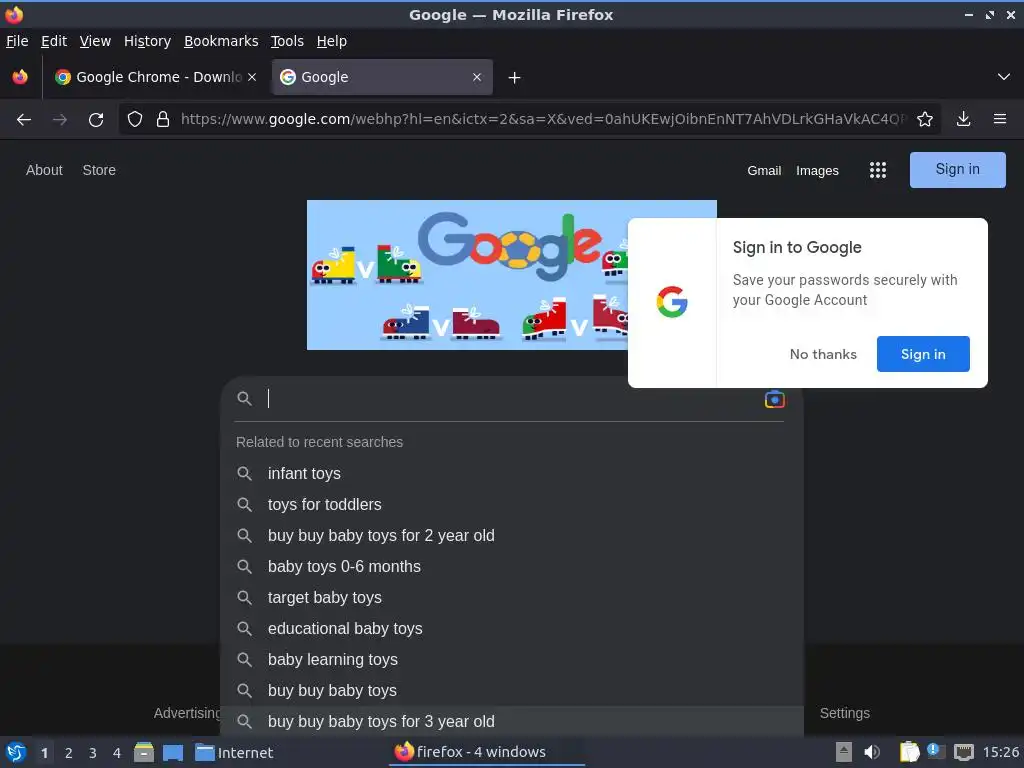Choose suggestion 'baby toys 0-6 months'
The width and height of the screenshot is (1024, 768).
(x=512, y=566)
